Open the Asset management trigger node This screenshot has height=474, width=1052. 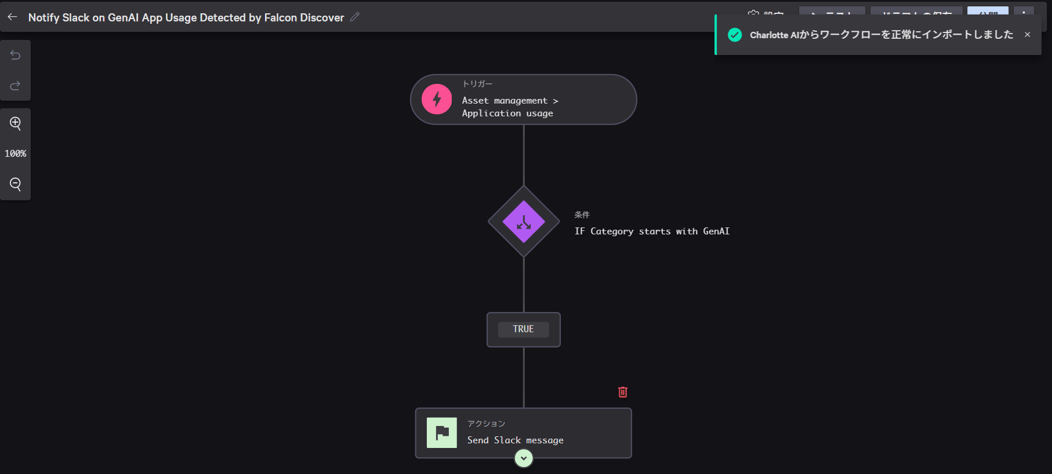[x=523, y=99]
